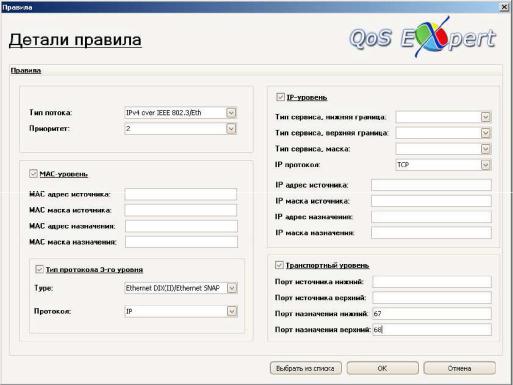Screen dimensions: 513x385
Task: Open the Приоритет dropdown
Action: pos(231,129)
